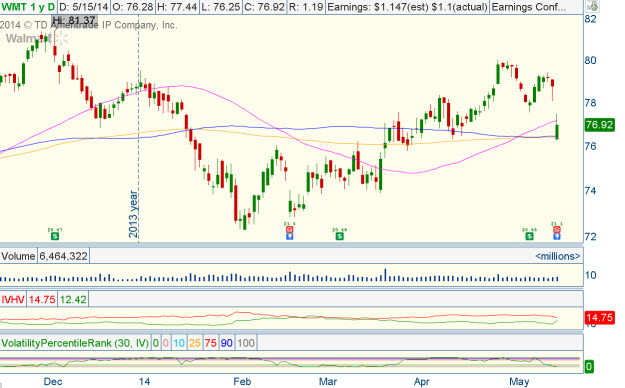Click the Earnings estimate and actual field
The image size is (625, 388).
[407, 7]
